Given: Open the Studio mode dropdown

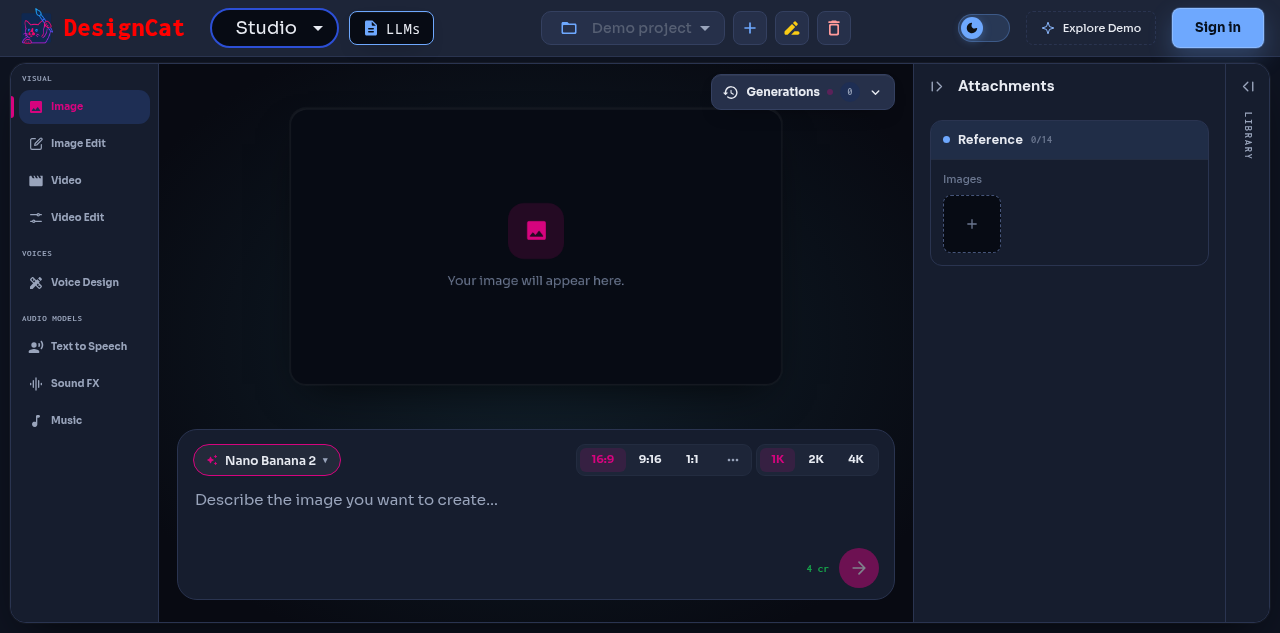Looking at the screenshot, I should point(274,28).
